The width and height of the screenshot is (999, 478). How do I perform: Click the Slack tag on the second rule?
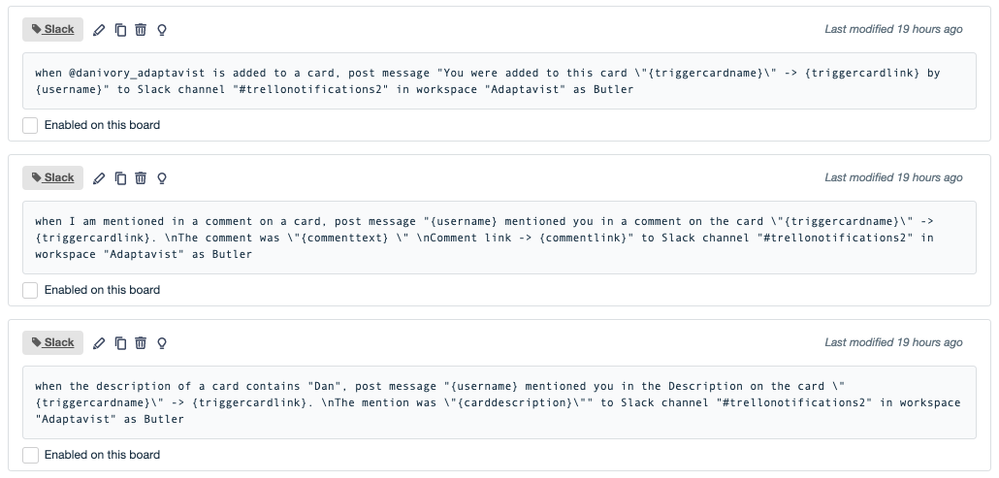pyautogui.click(x=53, y=178)
